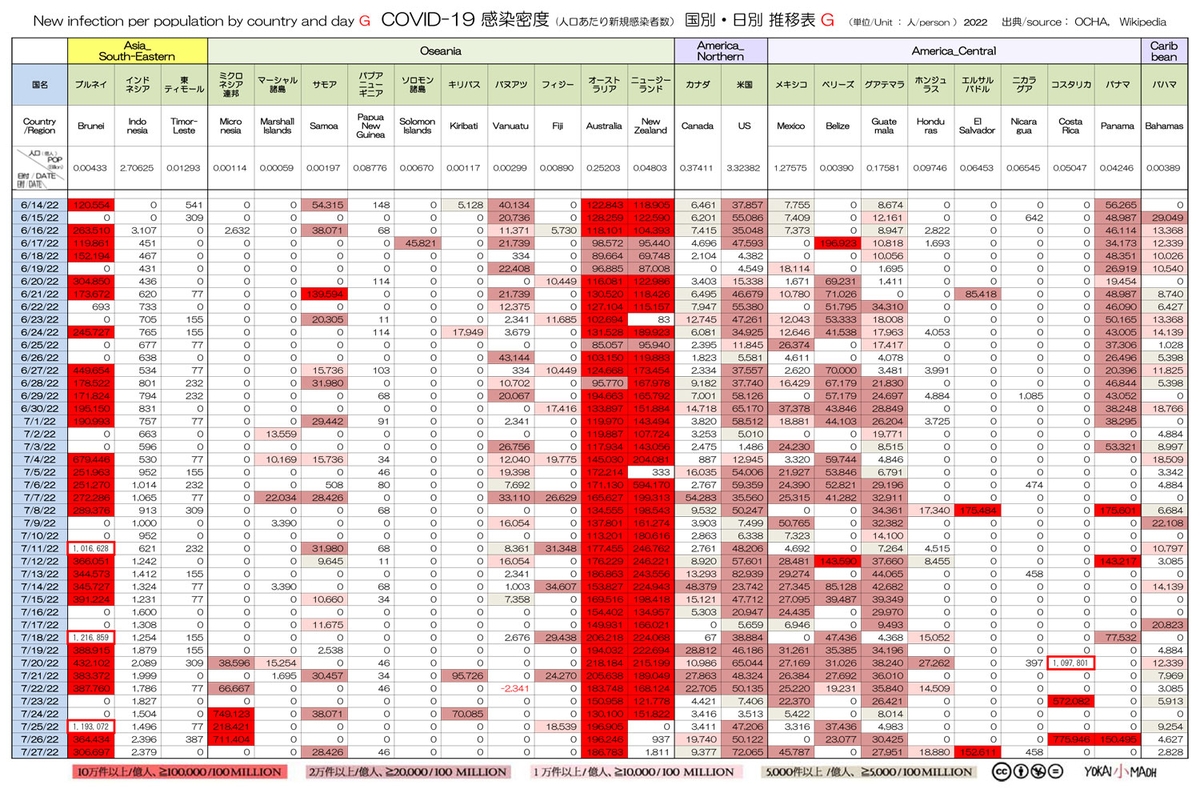
Task: Click the Japanese 米国 header cell
Action: point(743,85)
